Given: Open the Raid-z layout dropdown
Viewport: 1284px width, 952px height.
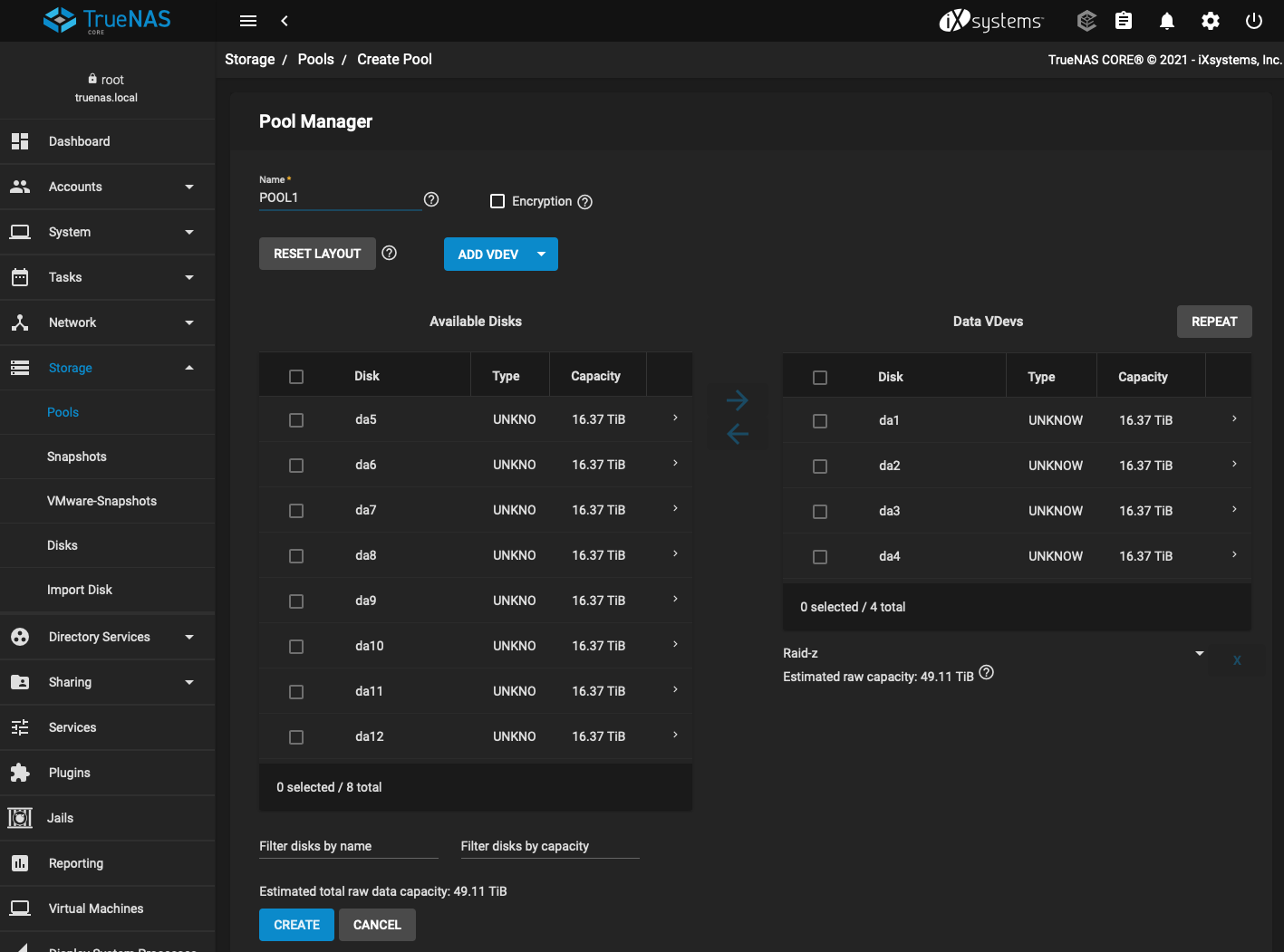Looking at the screenshot, I should pyautogui.click(x=994, y=653).
